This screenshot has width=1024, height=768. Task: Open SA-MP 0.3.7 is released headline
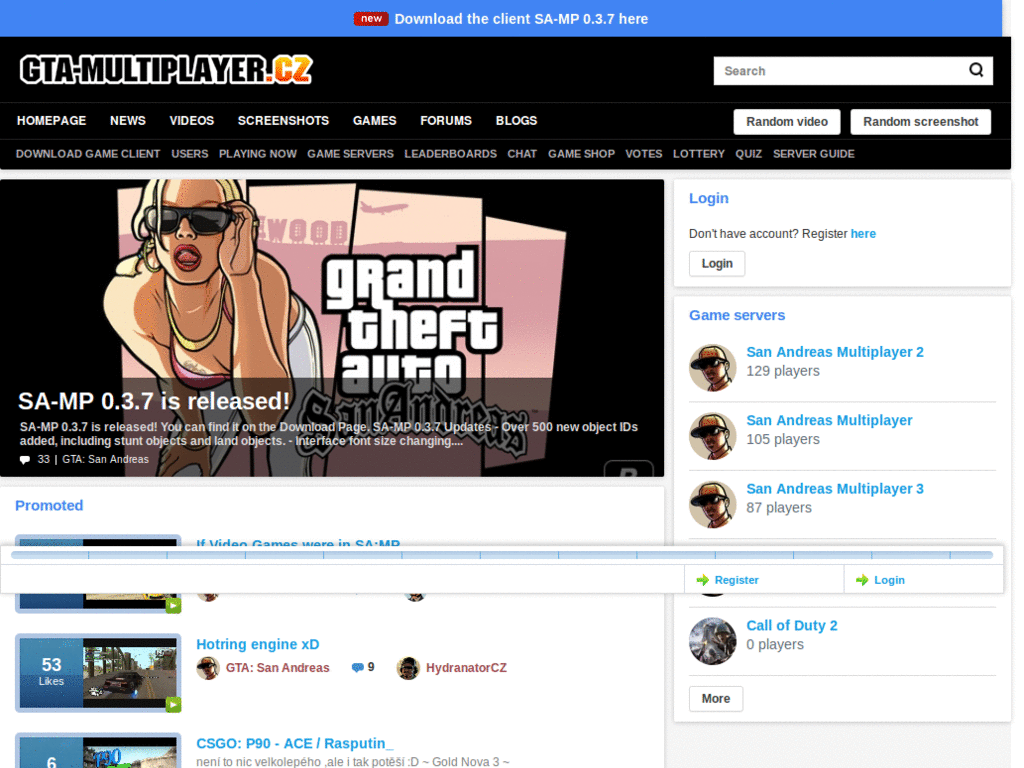point(153,401)
